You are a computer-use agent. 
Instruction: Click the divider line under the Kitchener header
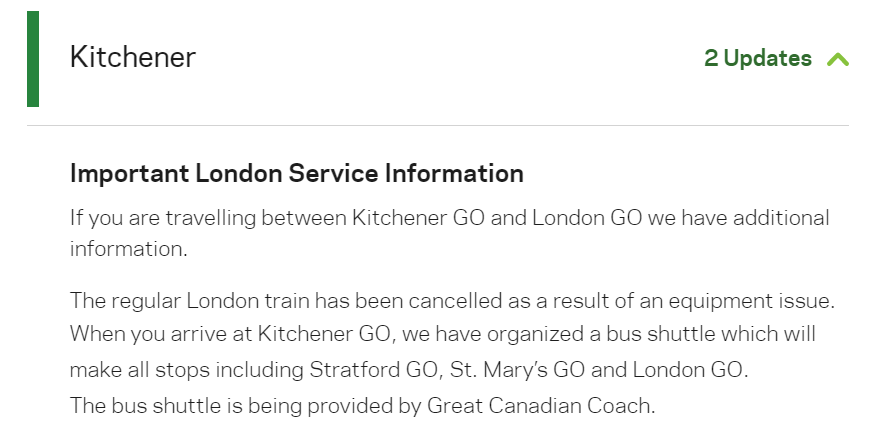click(438, 126)
